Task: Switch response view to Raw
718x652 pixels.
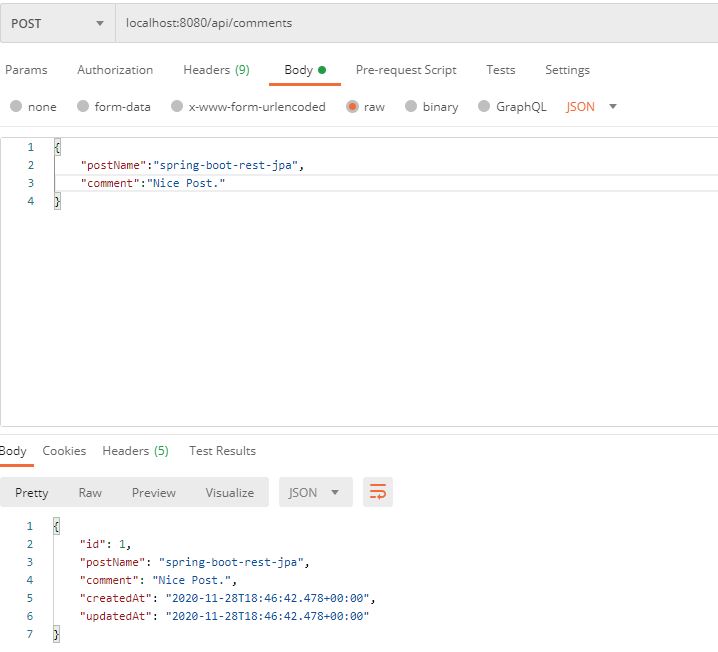Action: tap(90, 493)
